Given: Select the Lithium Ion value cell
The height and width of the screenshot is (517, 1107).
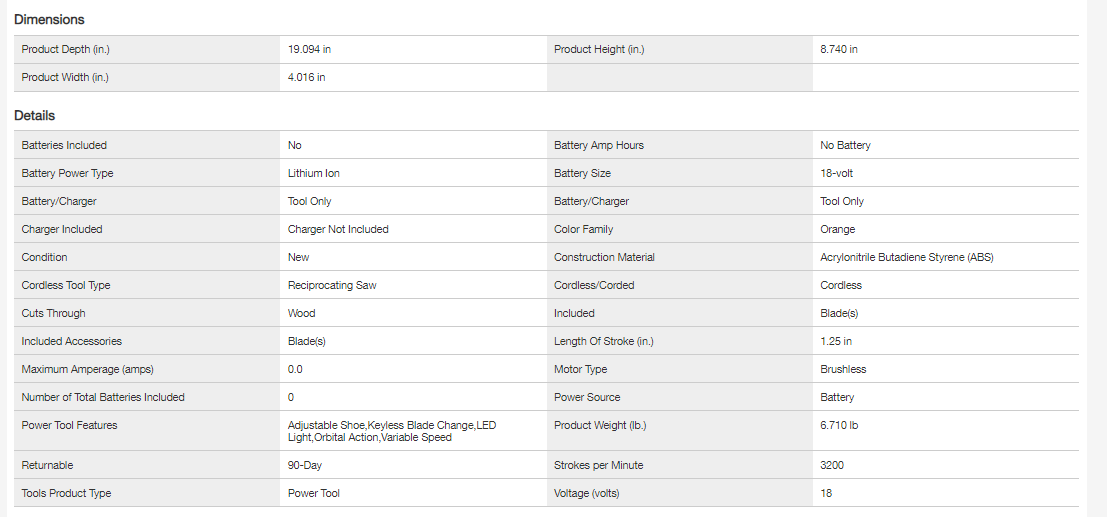Looking at the screenshot, I should point(313,173).
